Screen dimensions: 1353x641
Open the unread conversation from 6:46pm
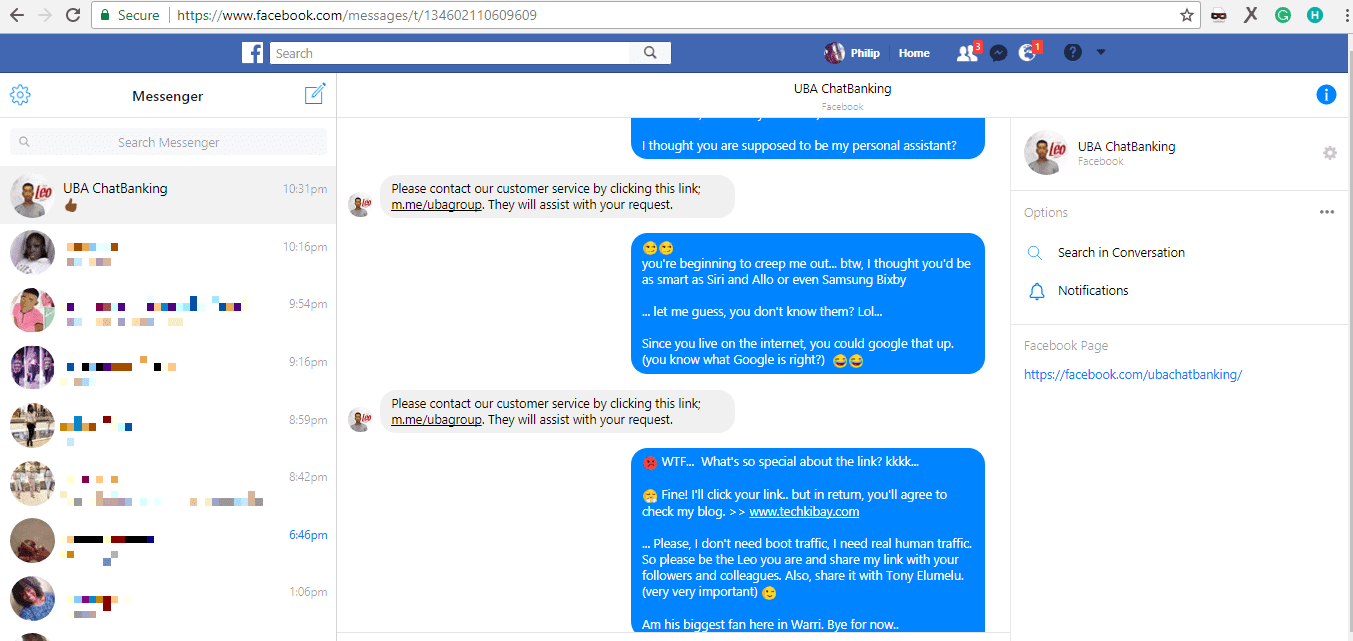(x=168, y=543)
